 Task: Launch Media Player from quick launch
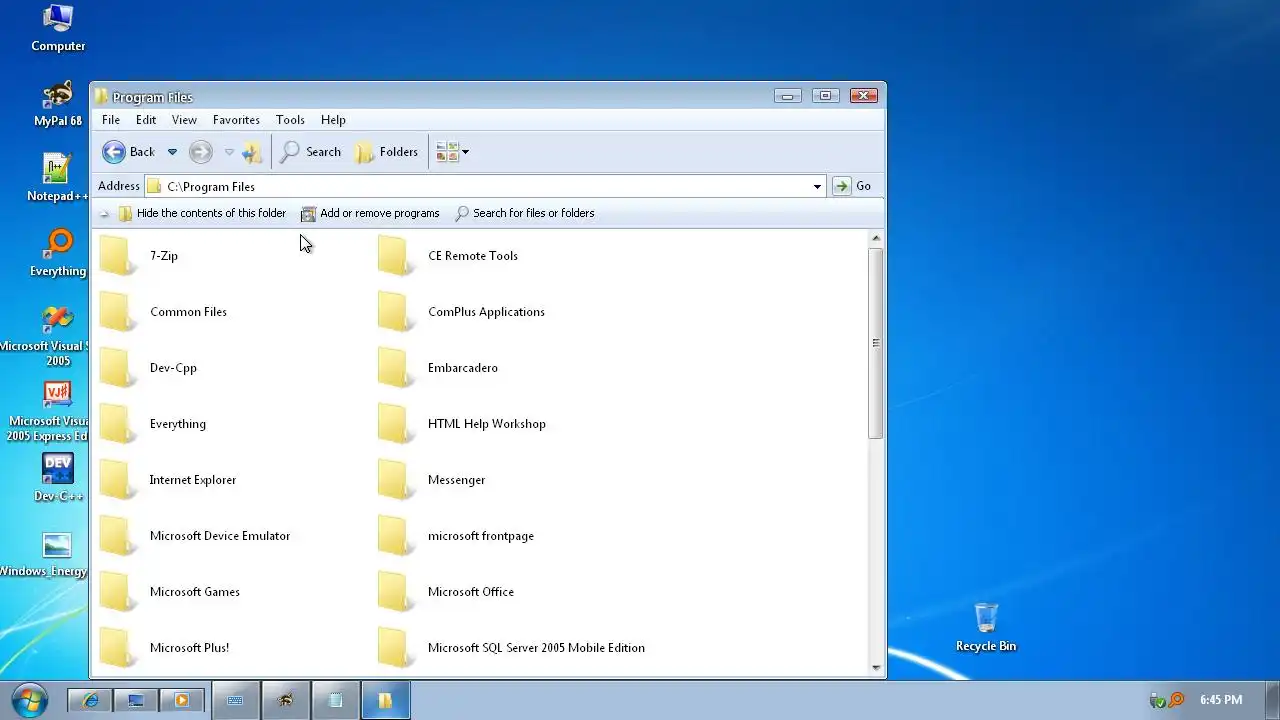coord(182,701)
